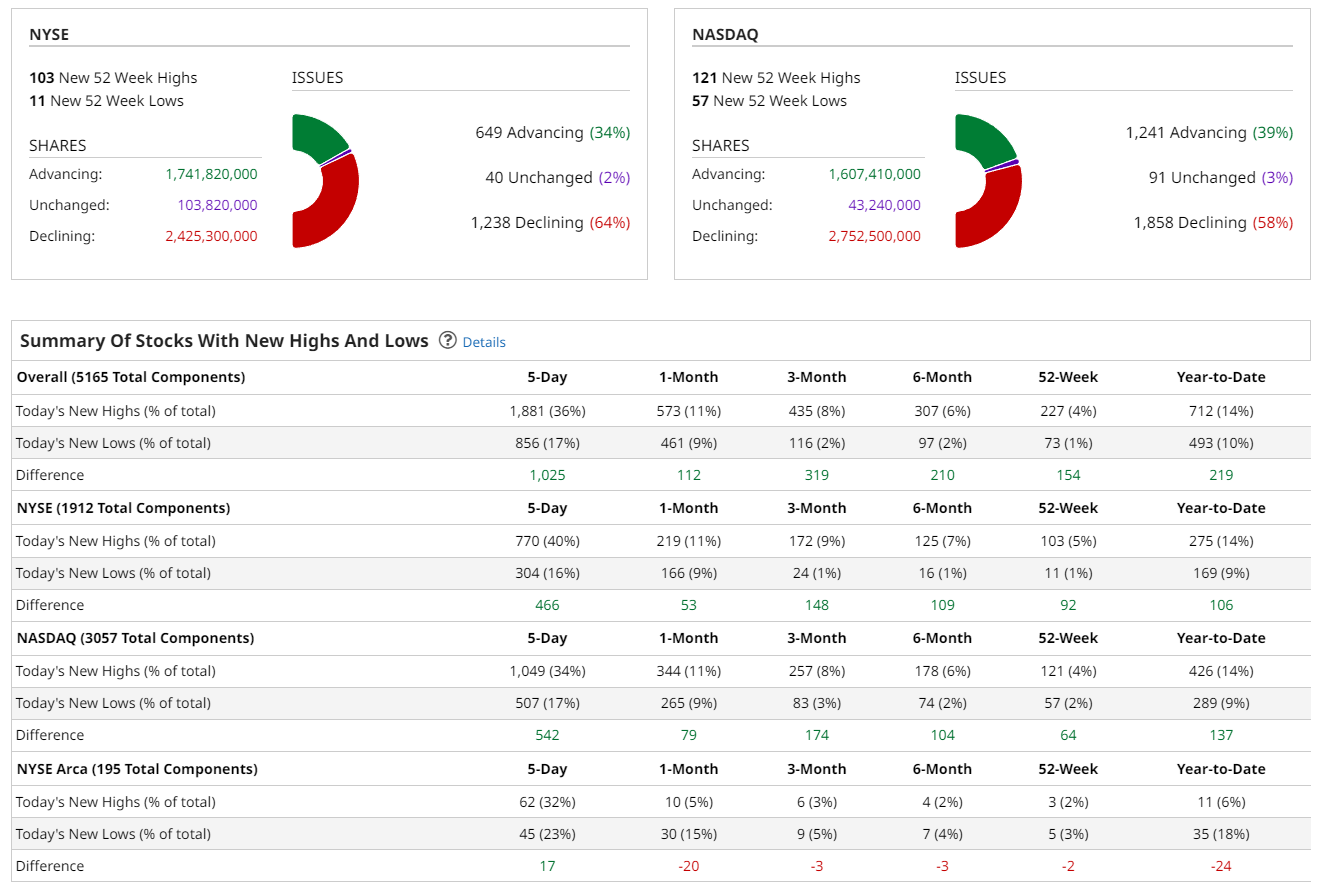Click Overall 3-Month new highs '435 (8%)'
This screenshot has width=1319, height=895.
click(x=817, y=411)
